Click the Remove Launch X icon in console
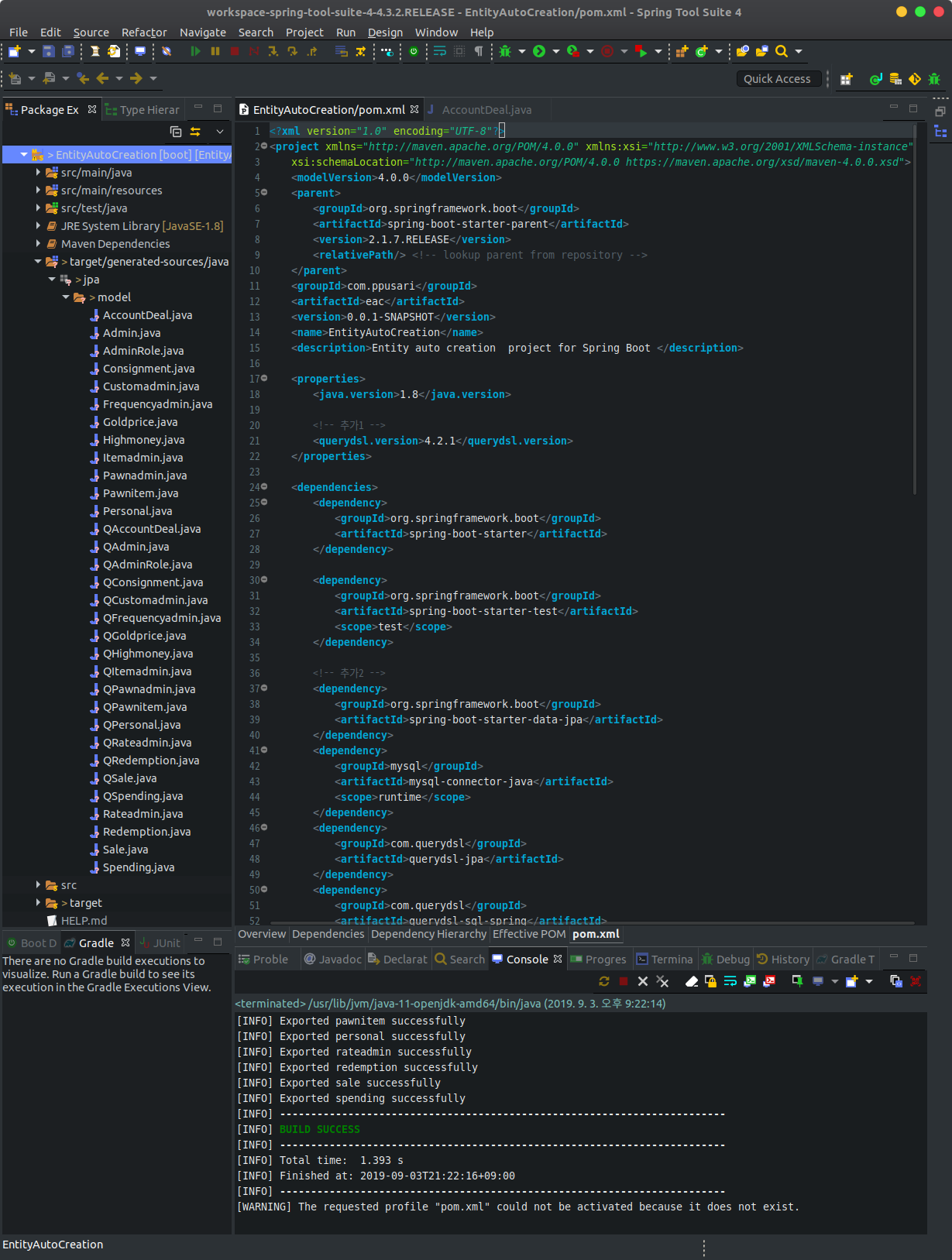 [643, 981]
